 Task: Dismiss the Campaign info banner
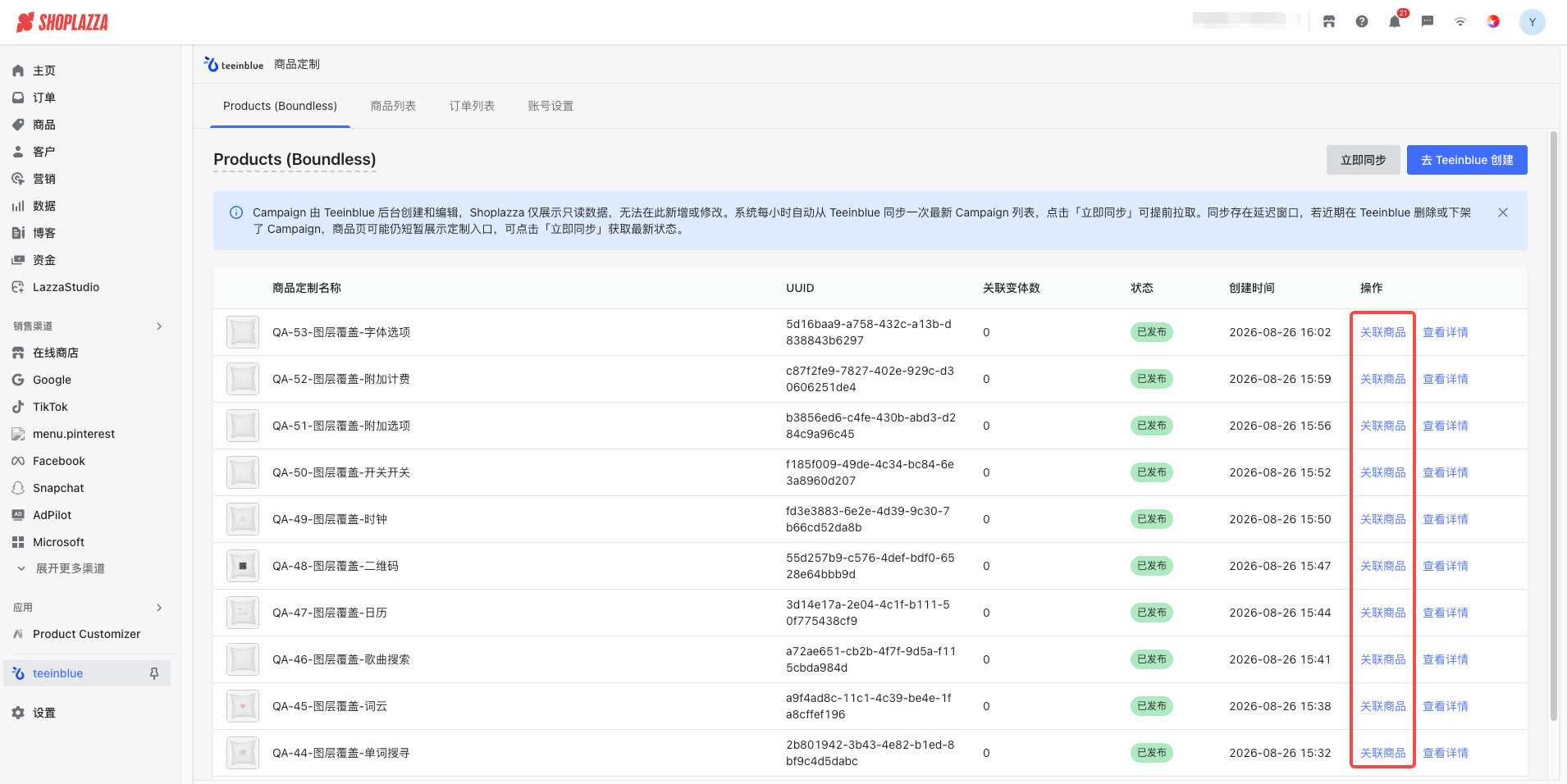(x=1503, y=212)
